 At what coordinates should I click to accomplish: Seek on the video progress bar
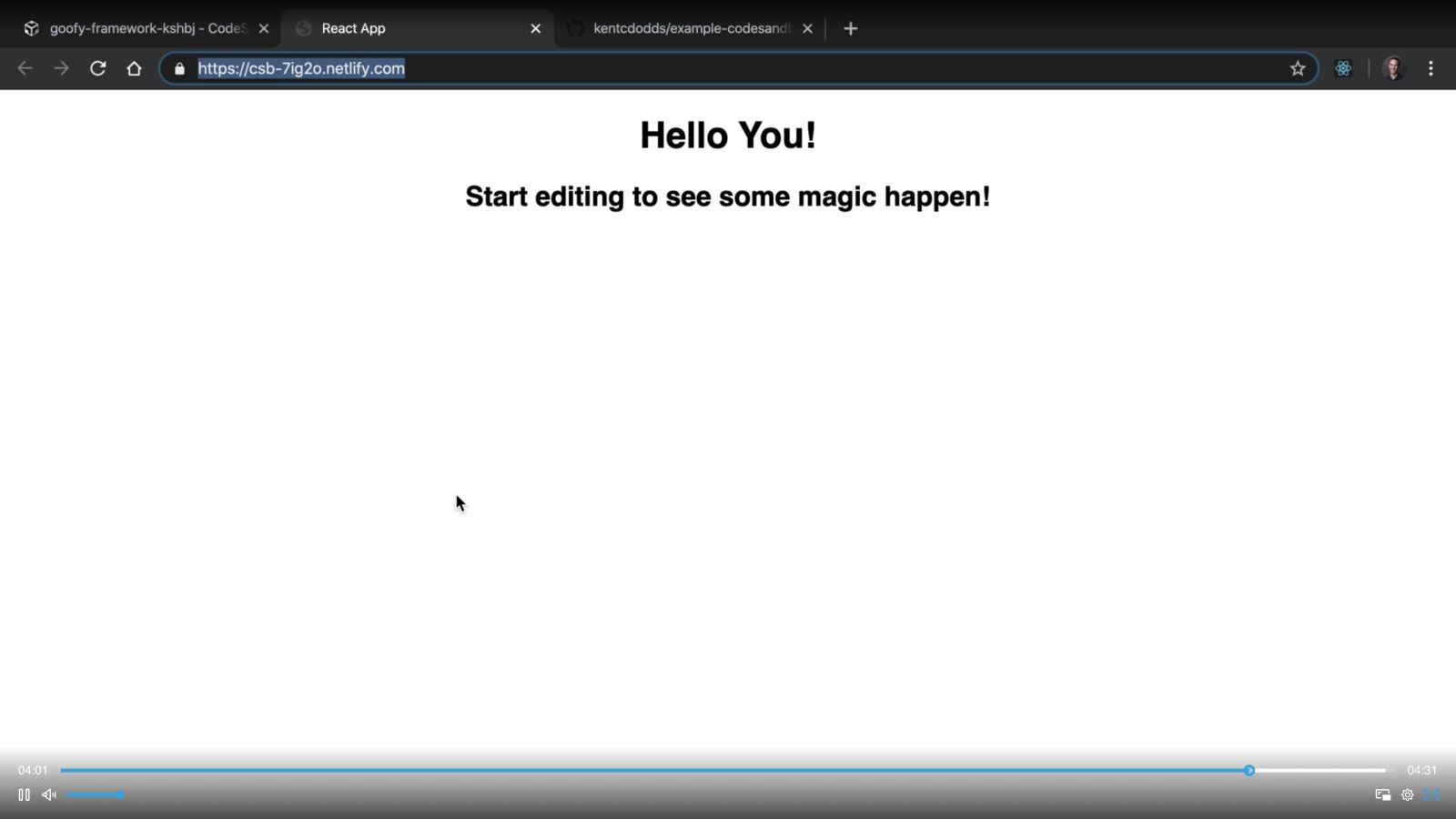pyautogui.click(x=727, y=771)
